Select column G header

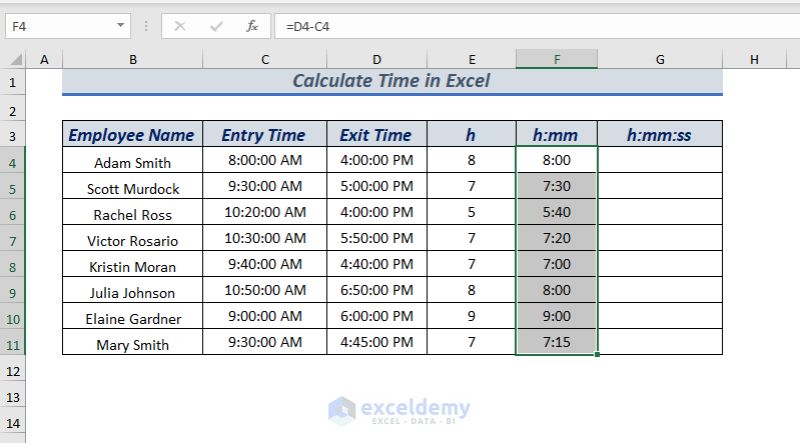pos(660,60)
